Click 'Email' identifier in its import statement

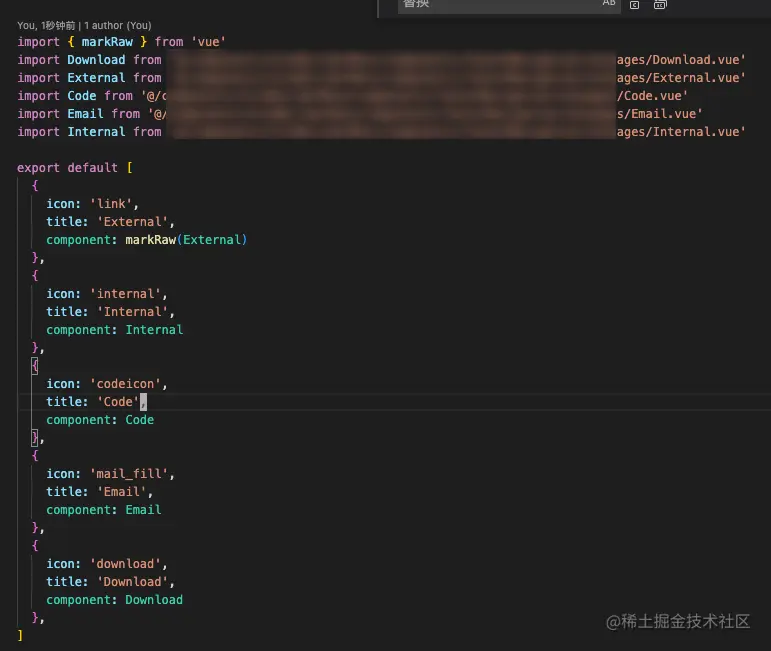(x=85, y=114)
